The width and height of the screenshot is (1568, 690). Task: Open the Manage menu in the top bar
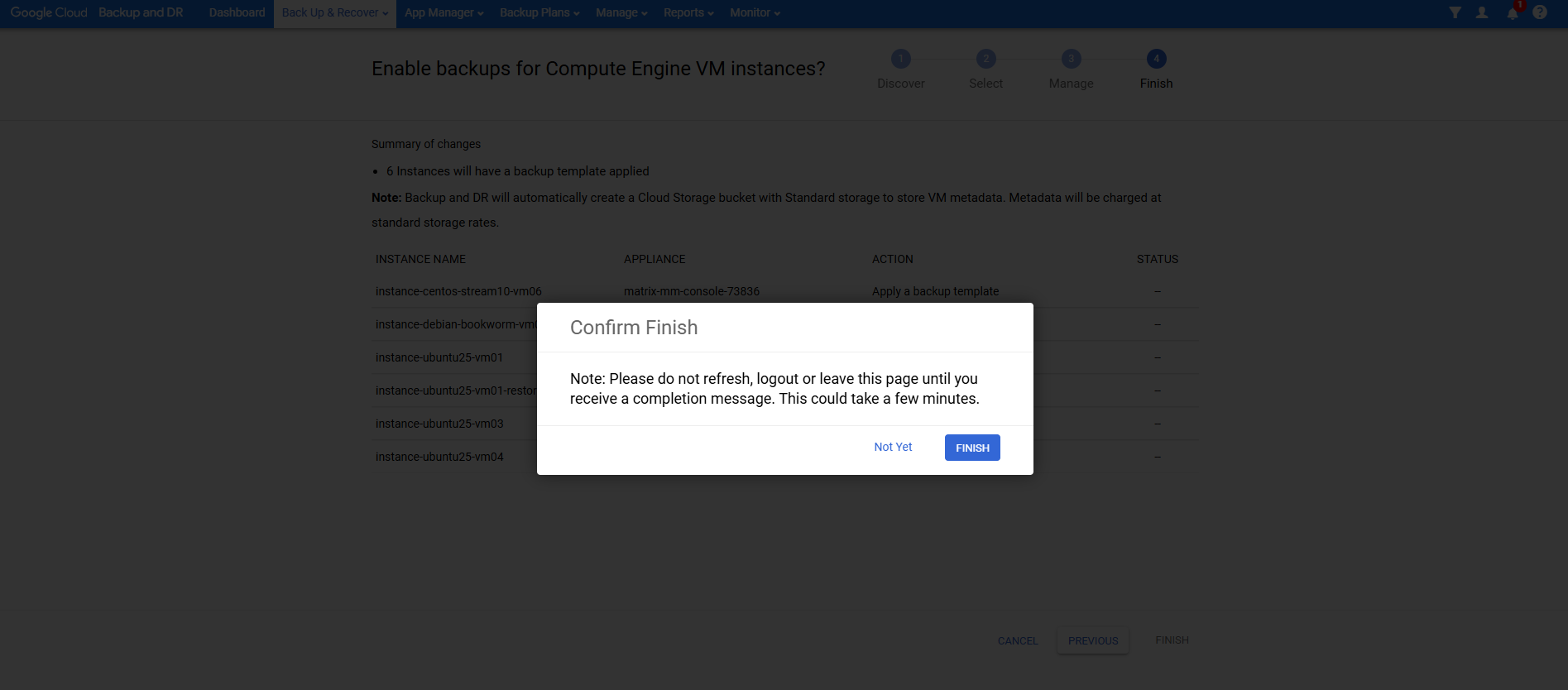[x=621, y=13]
